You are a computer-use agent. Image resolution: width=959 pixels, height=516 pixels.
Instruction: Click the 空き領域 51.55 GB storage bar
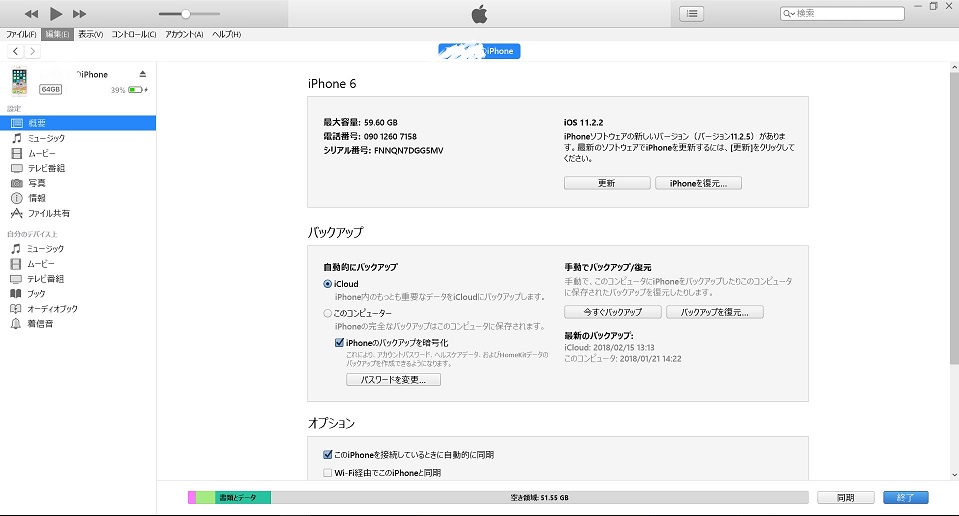[539, 498]
